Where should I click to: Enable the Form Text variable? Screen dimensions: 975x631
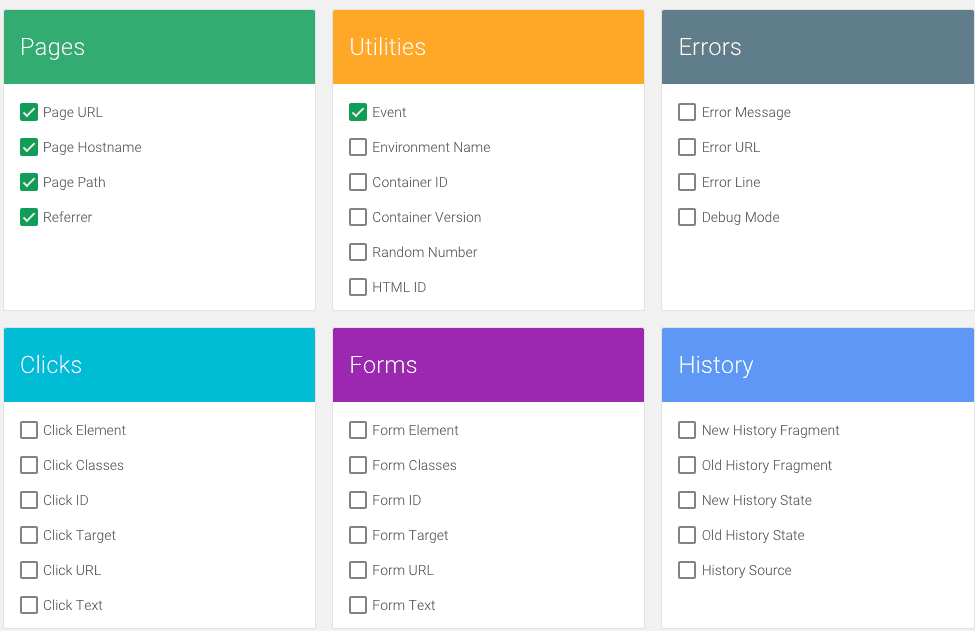[x=358, y=605]
